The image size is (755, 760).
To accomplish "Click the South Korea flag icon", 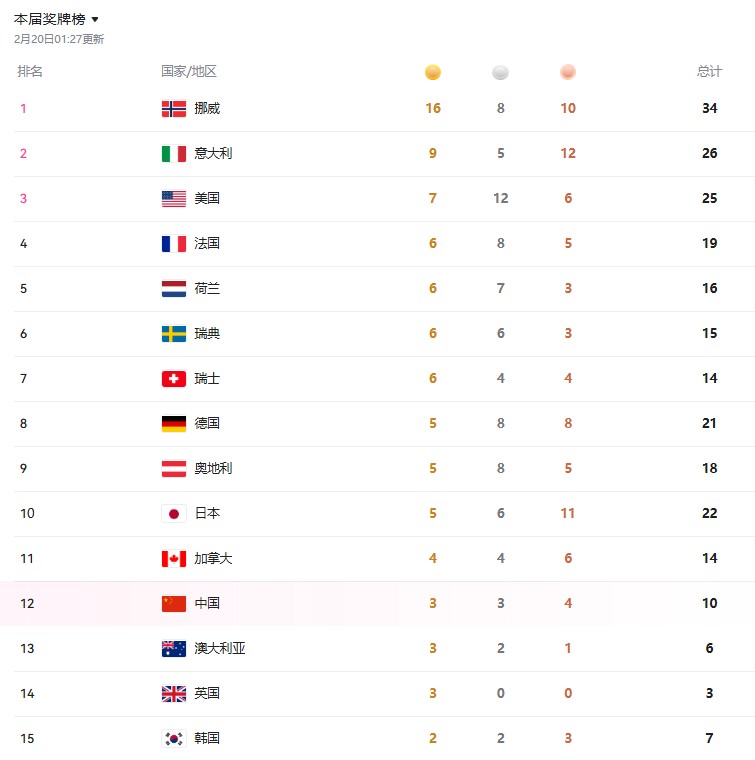I will (x=174, y=739).
